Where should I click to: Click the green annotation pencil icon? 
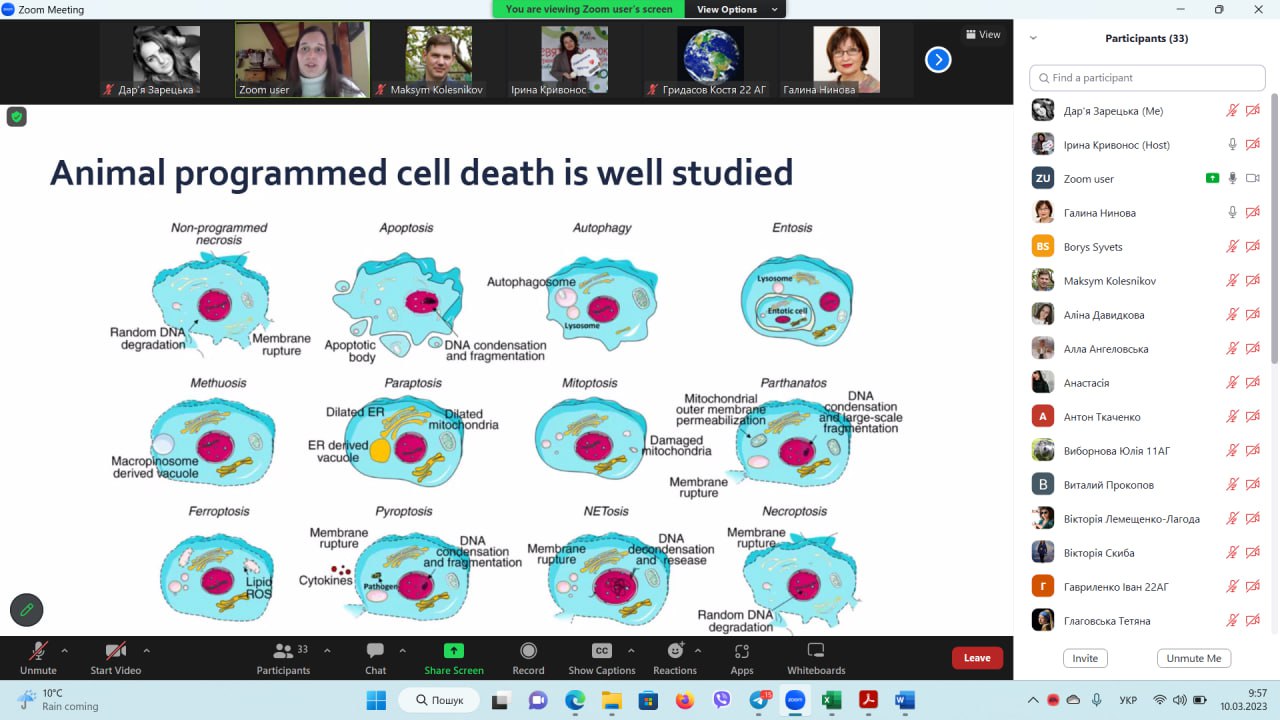27,608
